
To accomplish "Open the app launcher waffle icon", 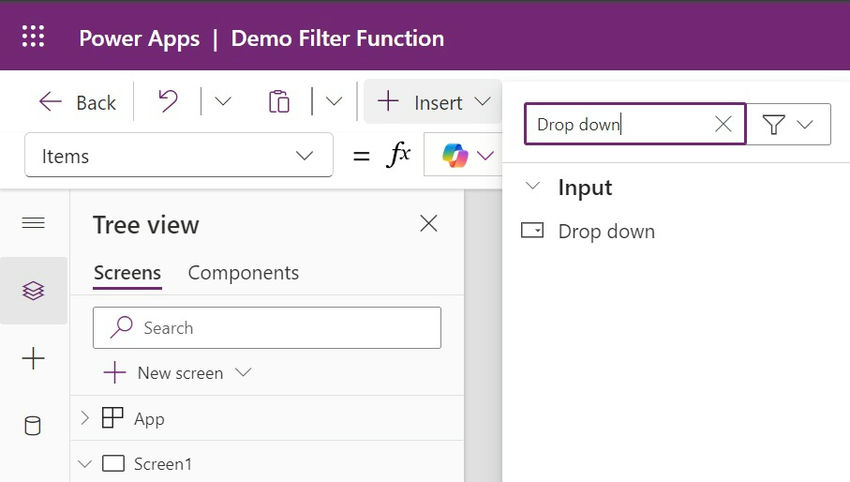I will (33, 37).
